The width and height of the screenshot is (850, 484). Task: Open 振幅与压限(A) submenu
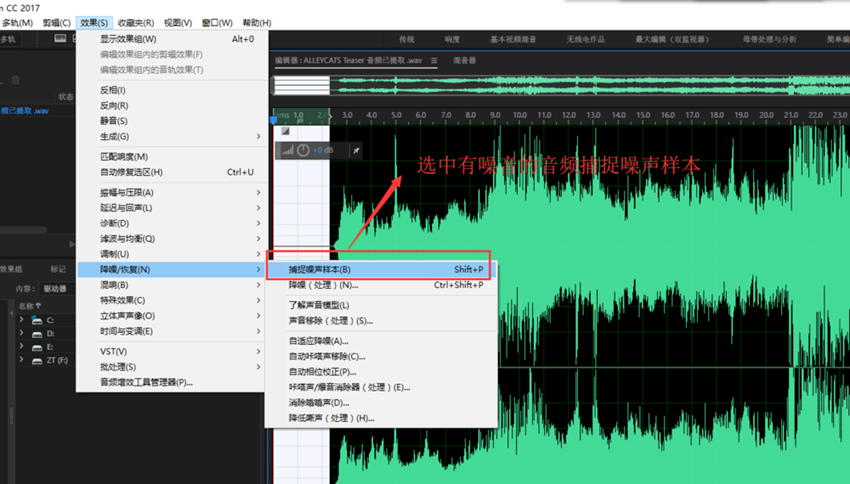point(127,192)
